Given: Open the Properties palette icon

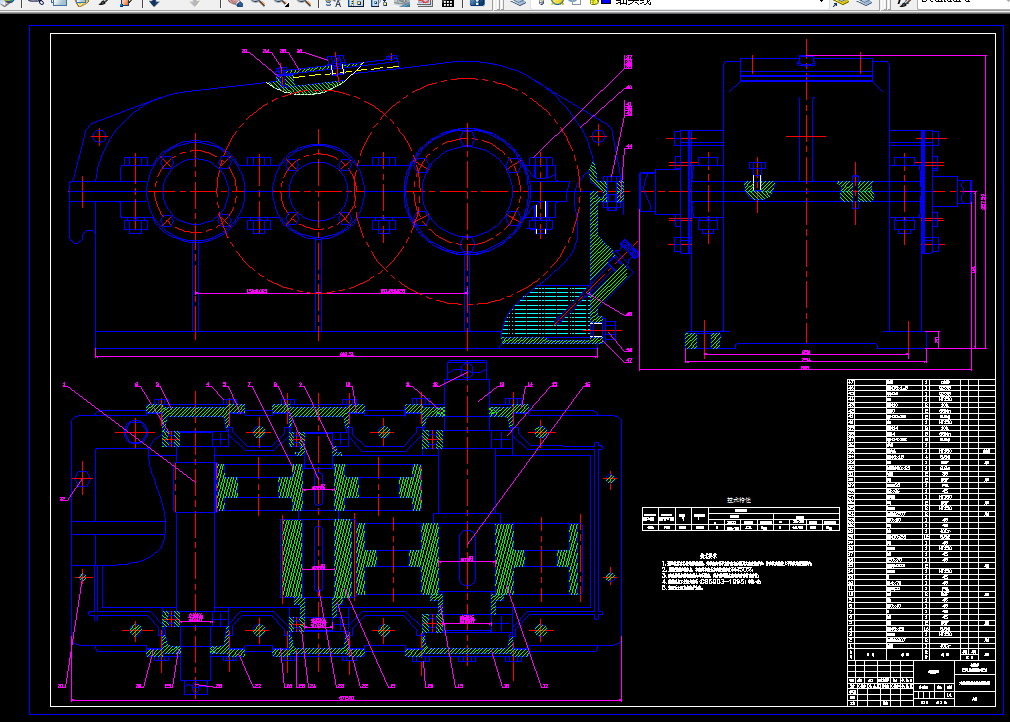Looking at the screenshot, I should click(332, 2).
